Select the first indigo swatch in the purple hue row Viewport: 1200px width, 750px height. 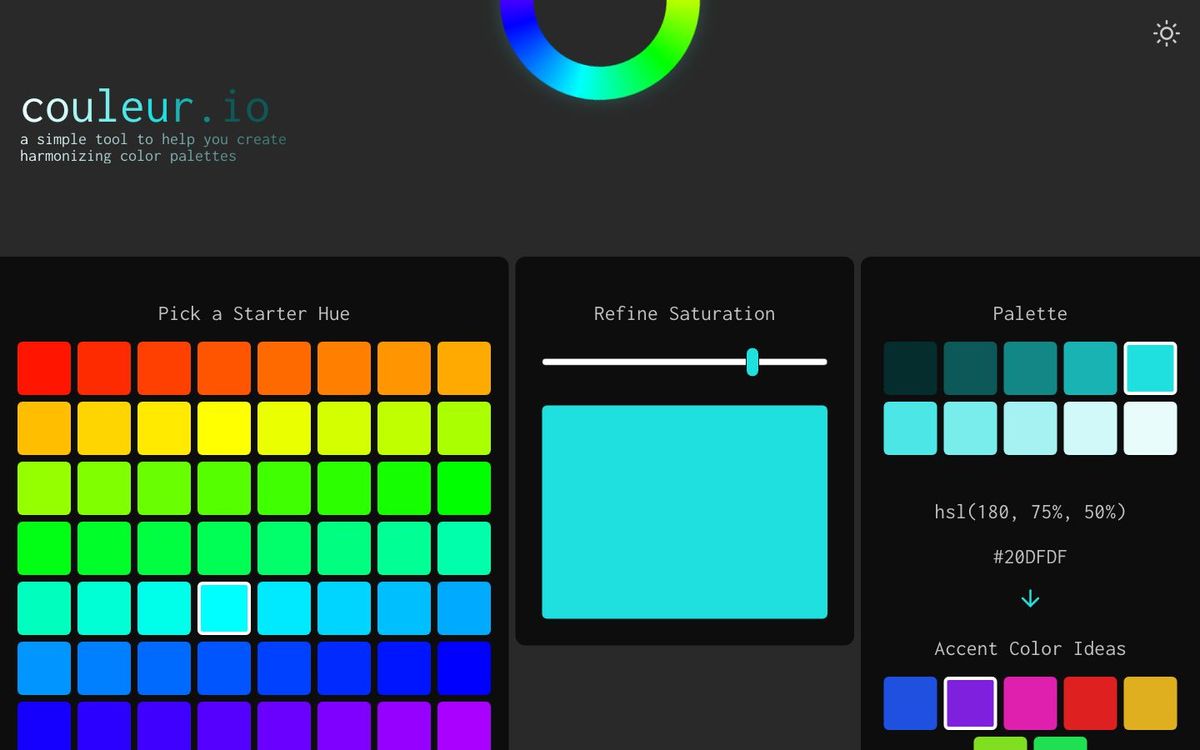click(x=44, y=726)
